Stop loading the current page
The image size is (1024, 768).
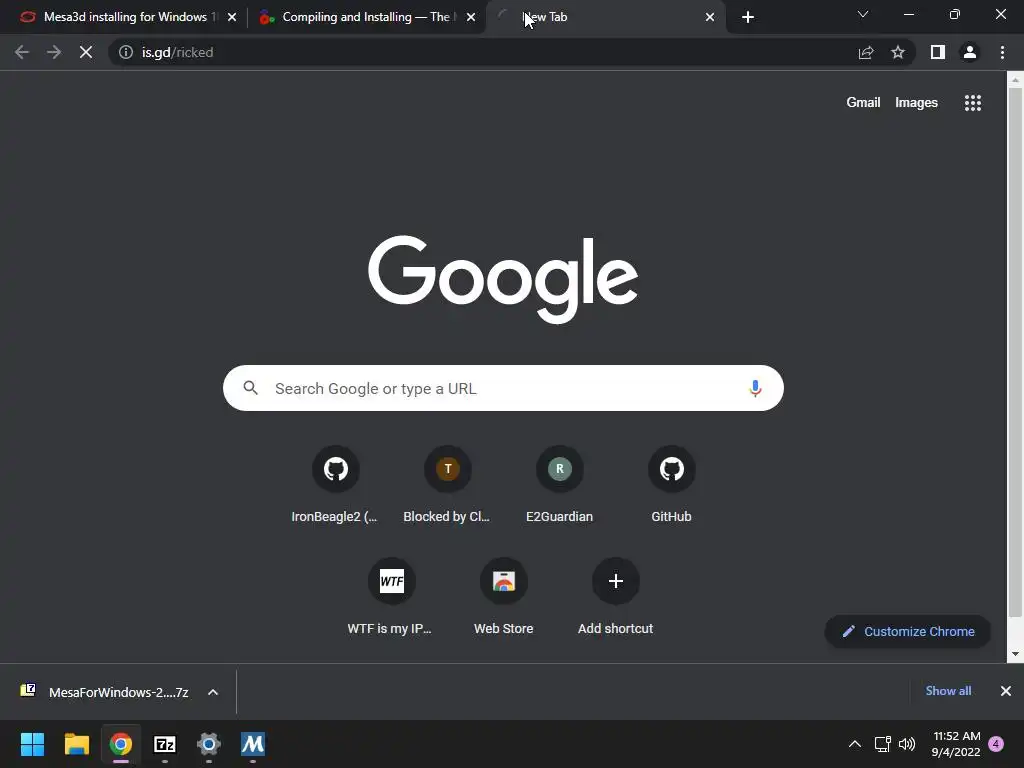pyautogui.click(x=86, y=52)
